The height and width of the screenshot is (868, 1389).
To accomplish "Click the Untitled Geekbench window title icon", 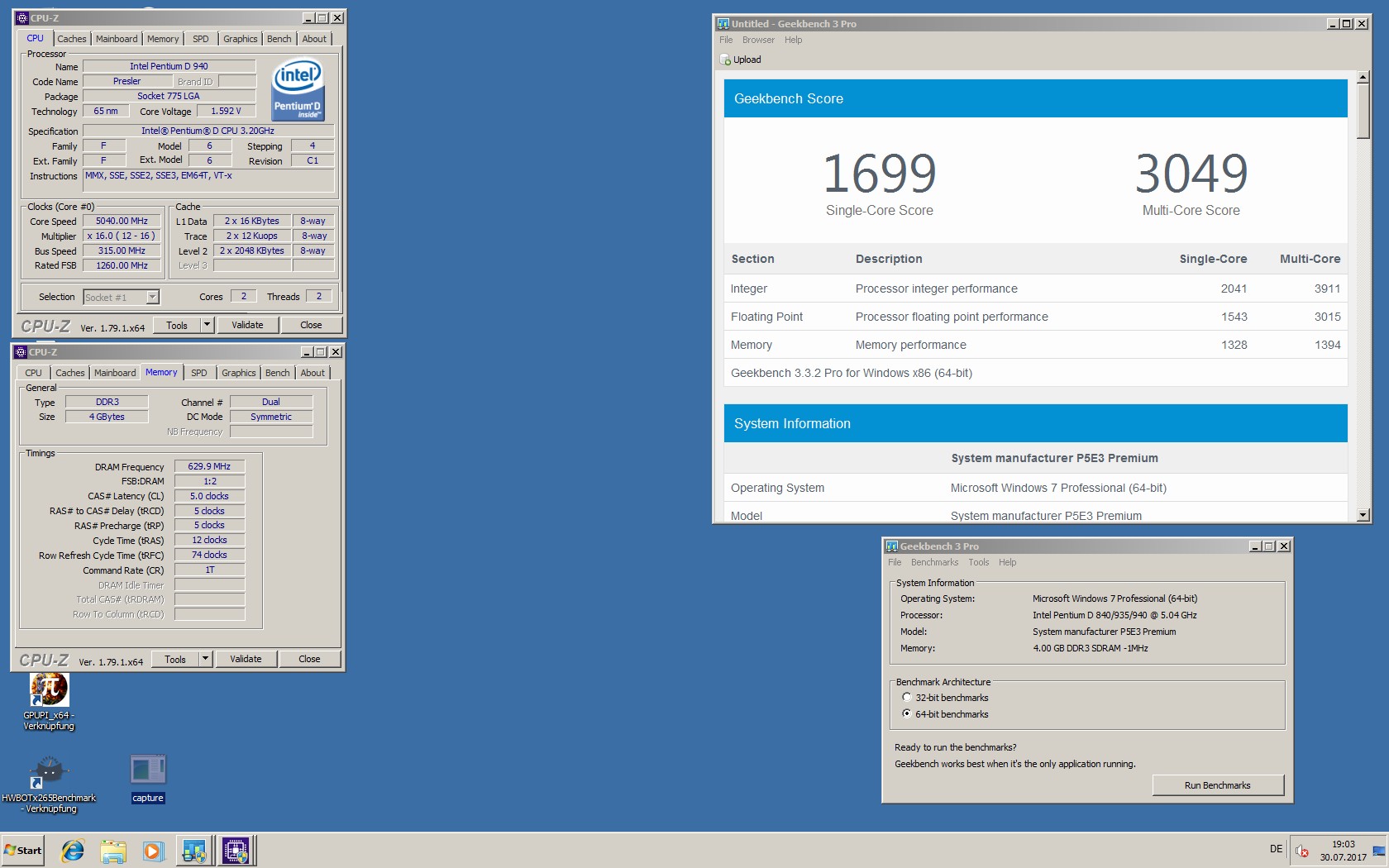I will [723, 24].
